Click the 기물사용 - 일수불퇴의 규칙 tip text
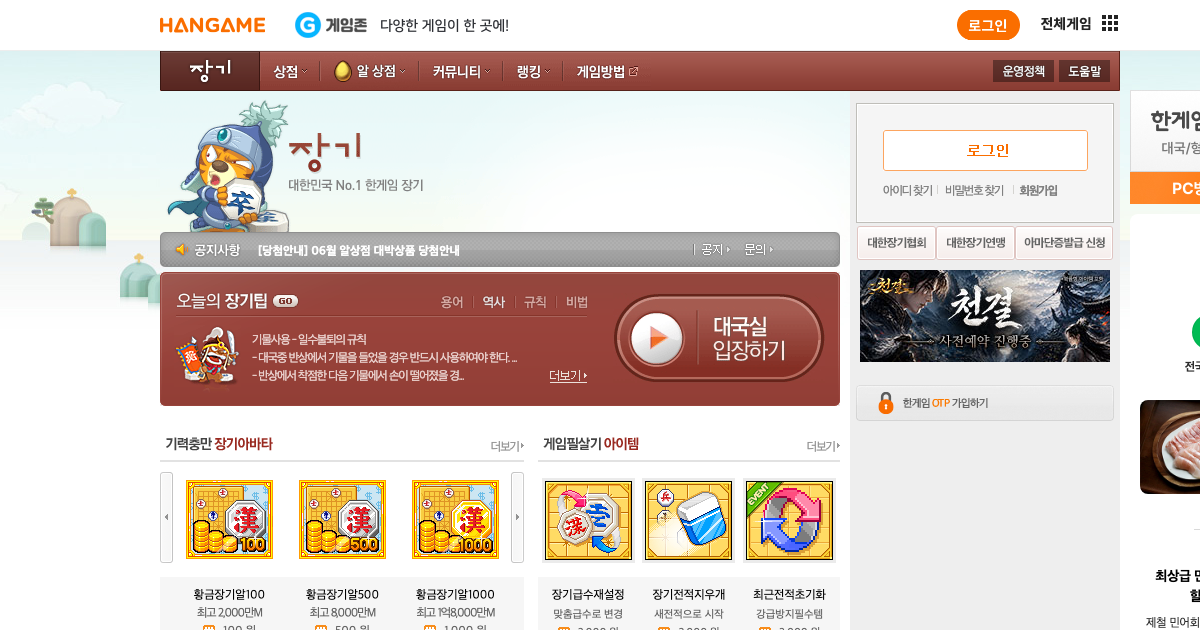 (309, 339)
